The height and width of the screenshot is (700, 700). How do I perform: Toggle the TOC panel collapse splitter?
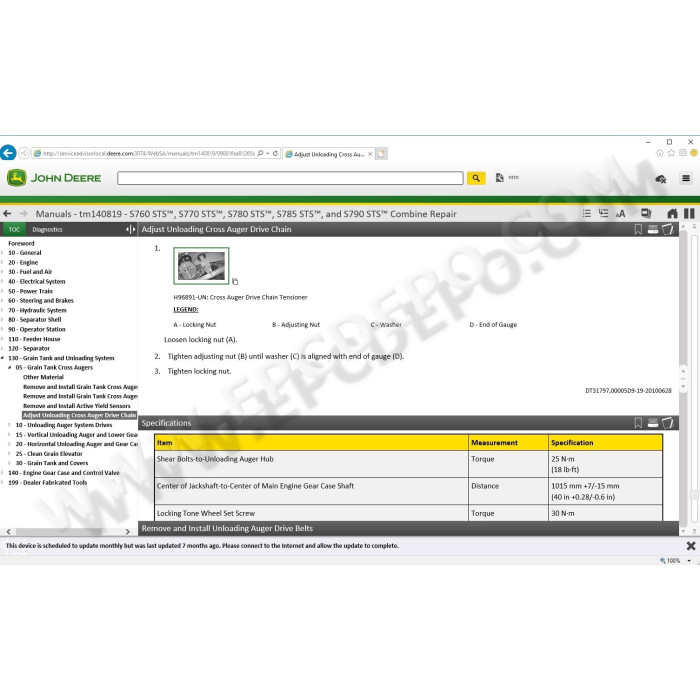pos(130,229)
